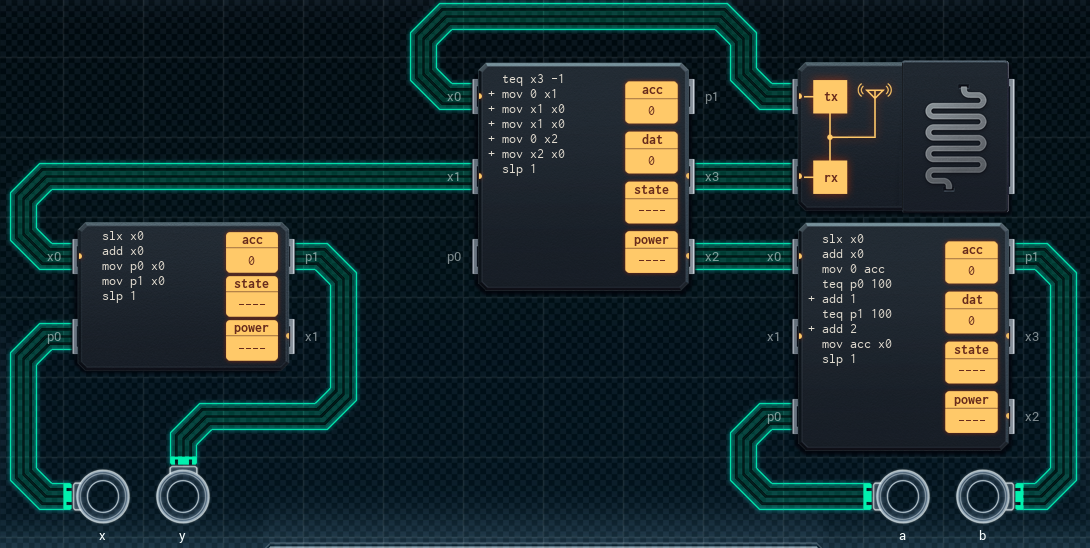Click the p1 pin on the center microcontroller

(692, 97)
